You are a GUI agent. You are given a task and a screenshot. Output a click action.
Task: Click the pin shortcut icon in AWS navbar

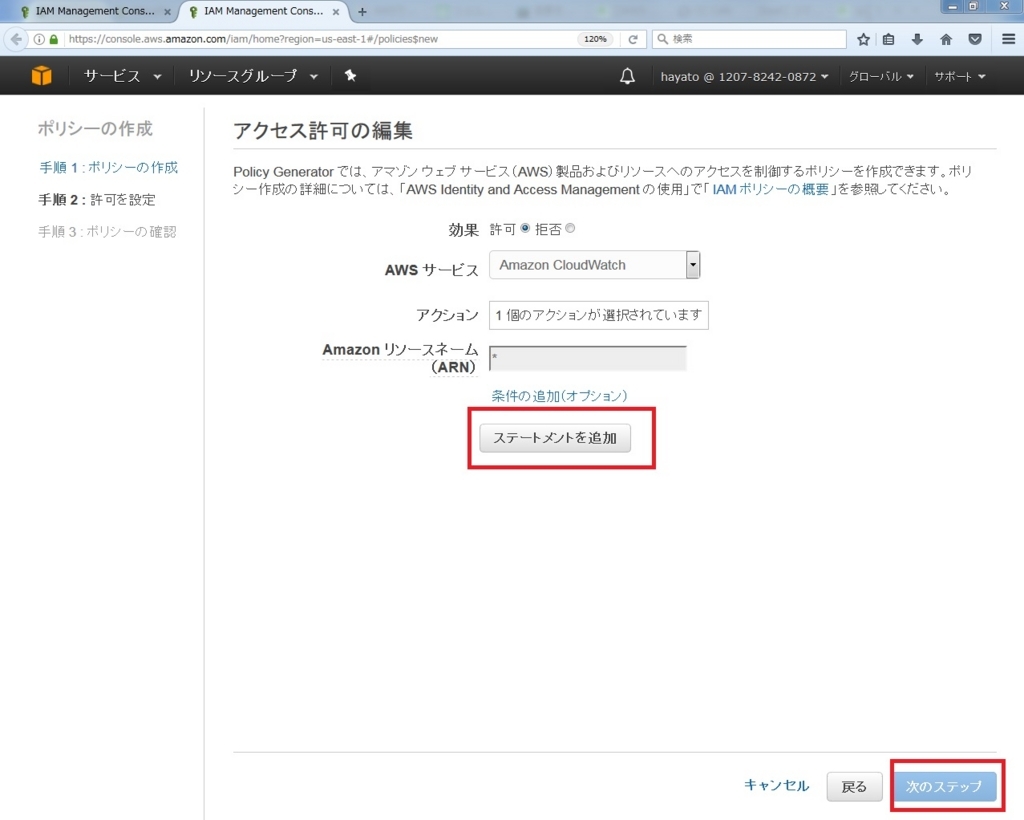[351, 76]
